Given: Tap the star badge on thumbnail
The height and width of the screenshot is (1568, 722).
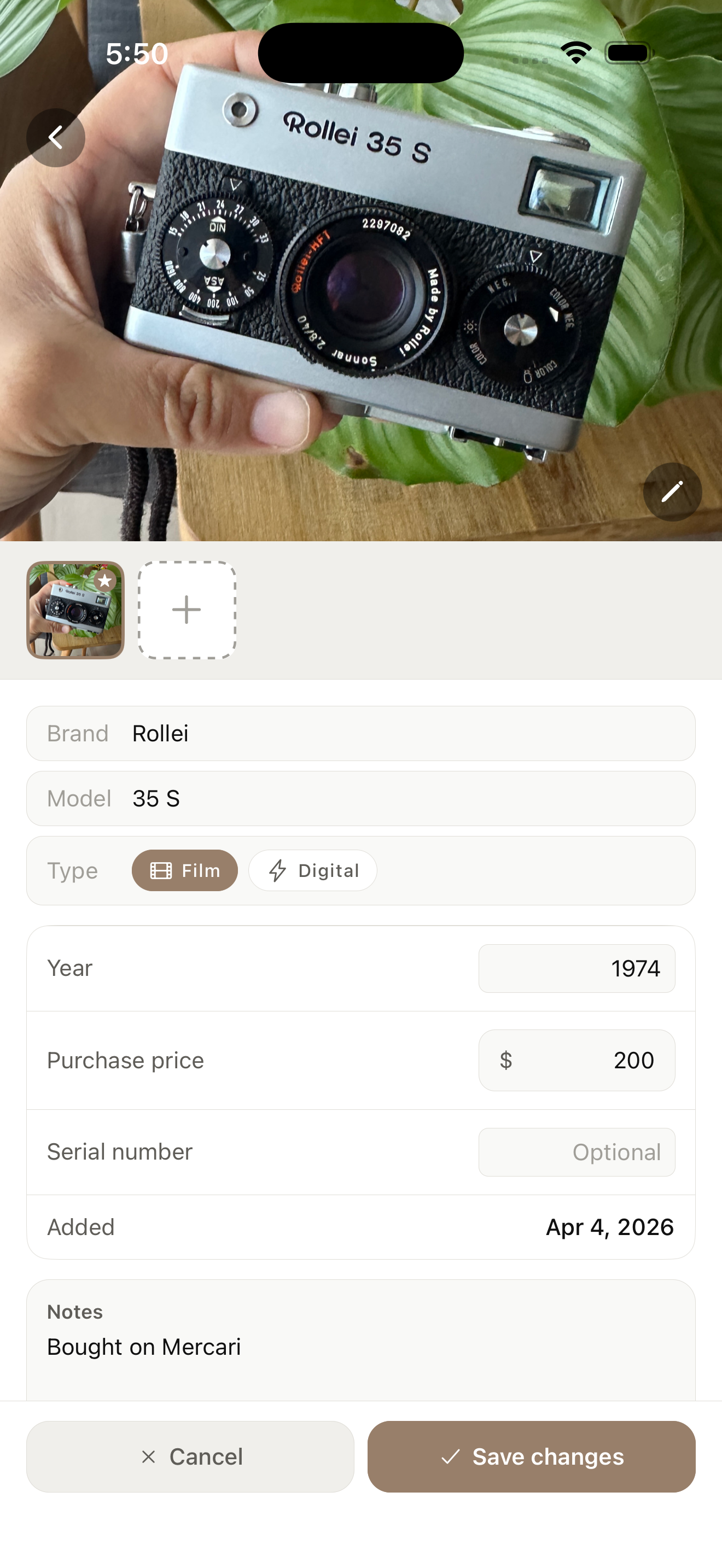Looking at the screenshot, I should pyautogui.click(x=106, y=581).
